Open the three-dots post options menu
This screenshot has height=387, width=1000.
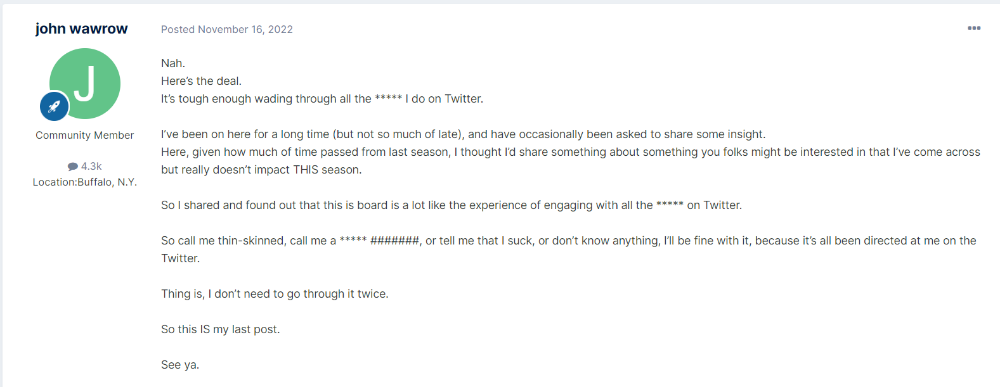[974, 29]
